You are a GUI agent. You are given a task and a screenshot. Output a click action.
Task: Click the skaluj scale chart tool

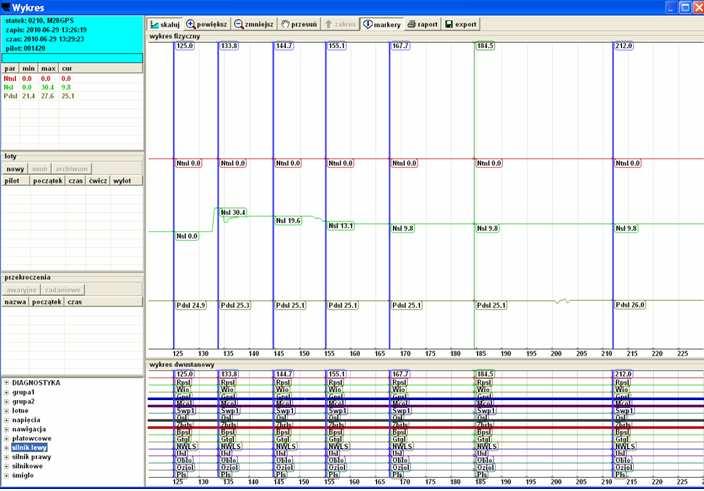[165, 24]
